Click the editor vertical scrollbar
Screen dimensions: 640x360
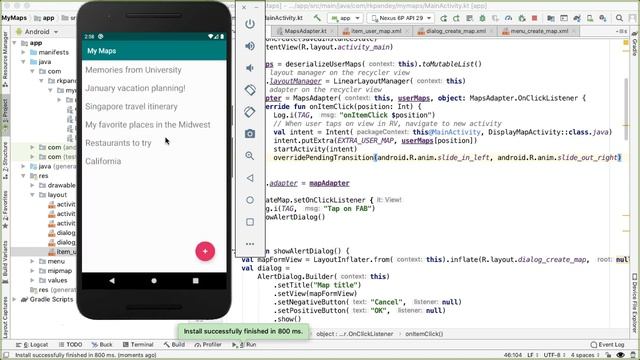tap(625, 108)
